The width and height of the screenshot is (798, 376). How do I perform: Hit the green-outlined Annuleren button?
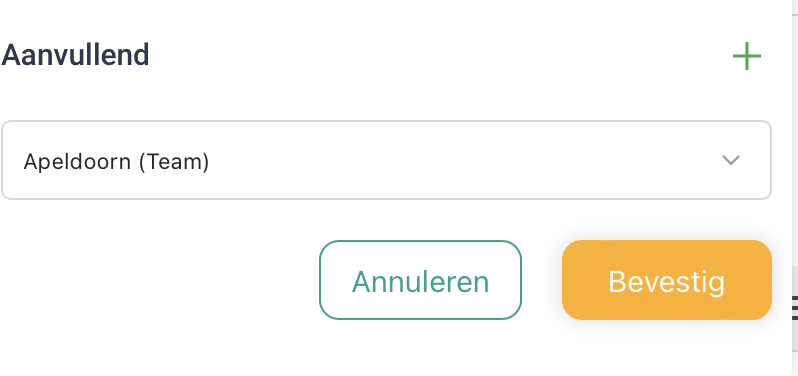tap(420, 280)
